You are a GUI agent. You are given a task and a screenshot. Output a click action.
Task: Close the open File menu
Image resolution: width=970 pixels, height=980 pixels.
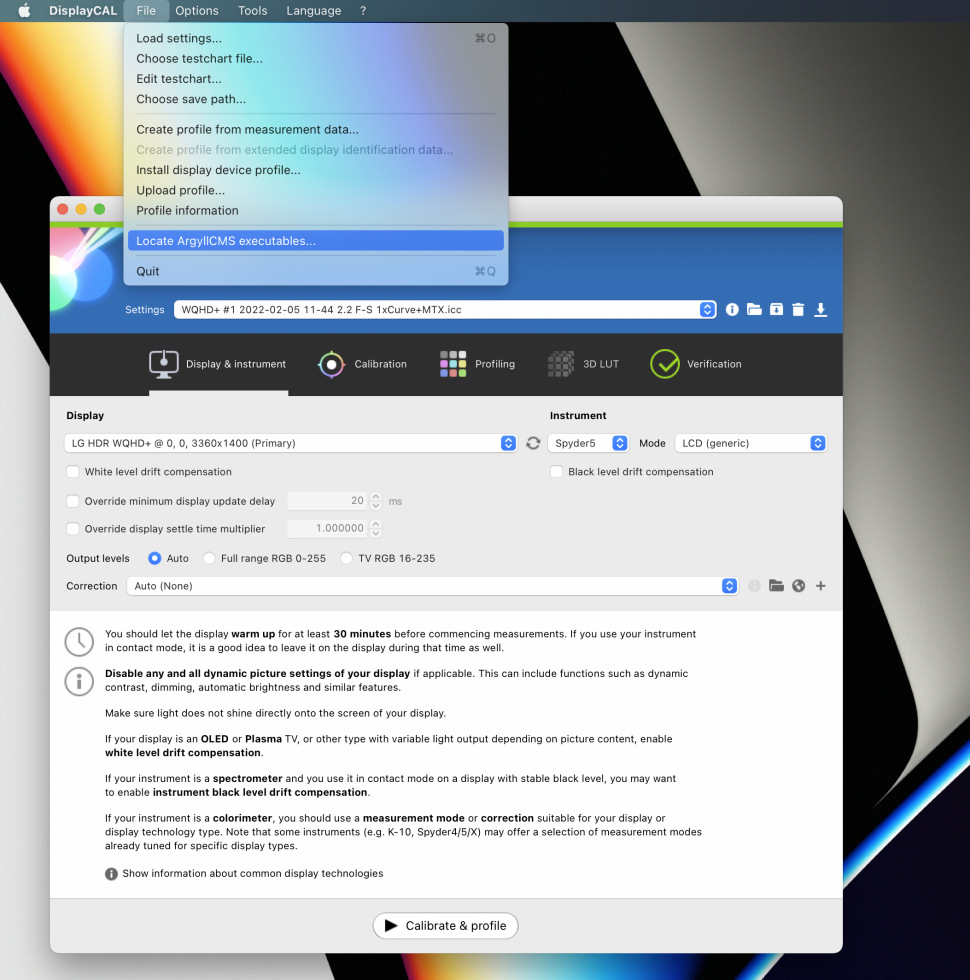(146, 11)
